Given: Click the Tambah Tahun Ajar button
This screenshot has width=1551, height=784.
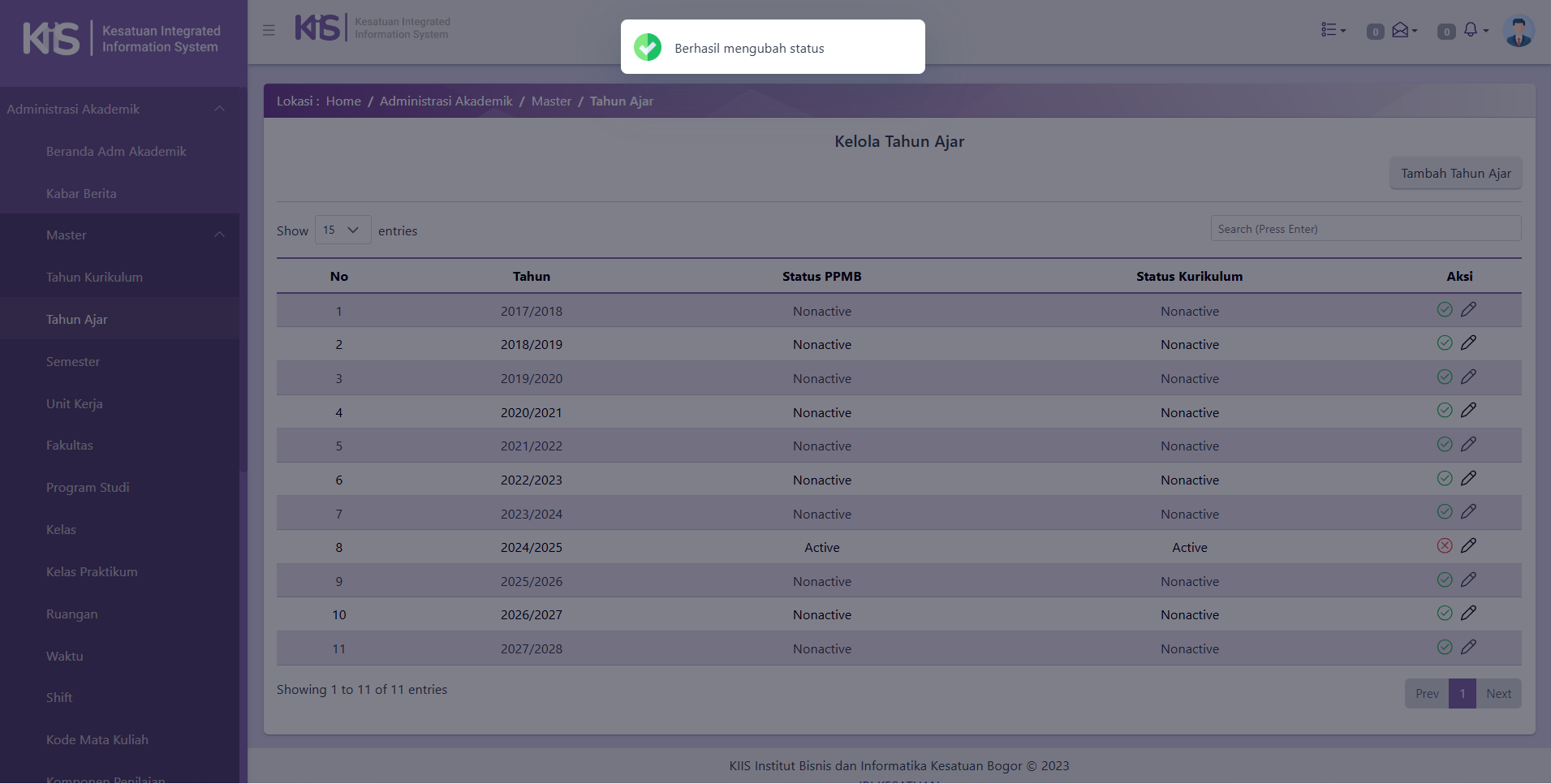Looking at the screenshot, I should pos(1455,174).
